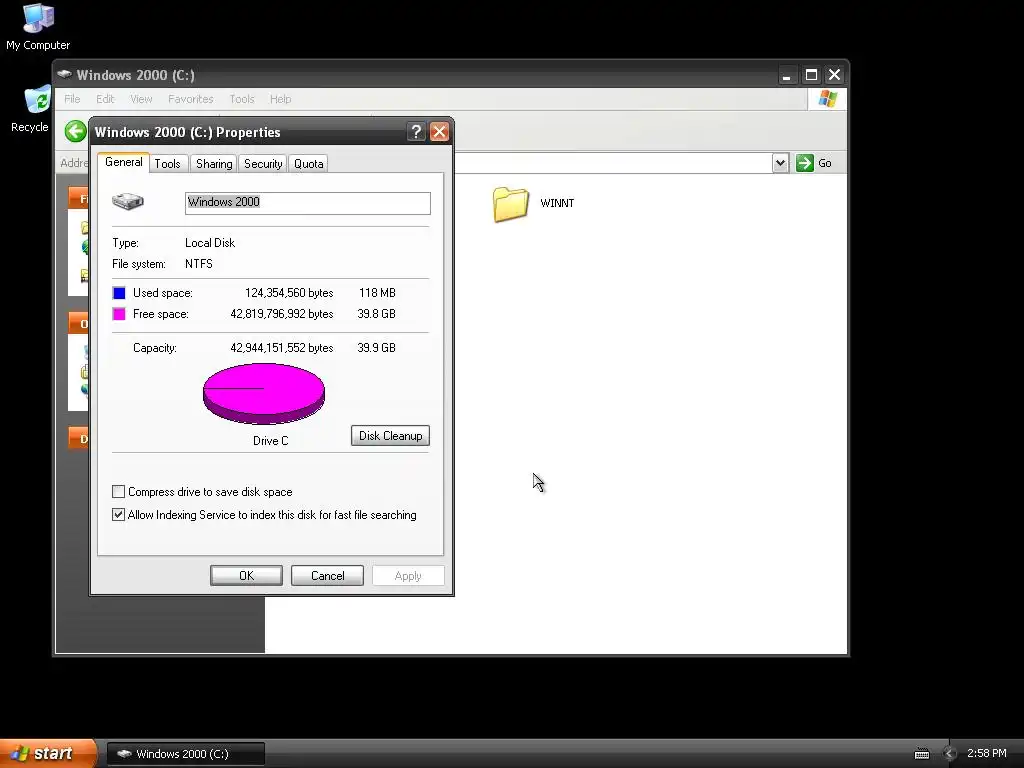This screenshot has width=1024, height=768.
Task: Open the File menu in Explorer
Action: (x=72, y=99)
